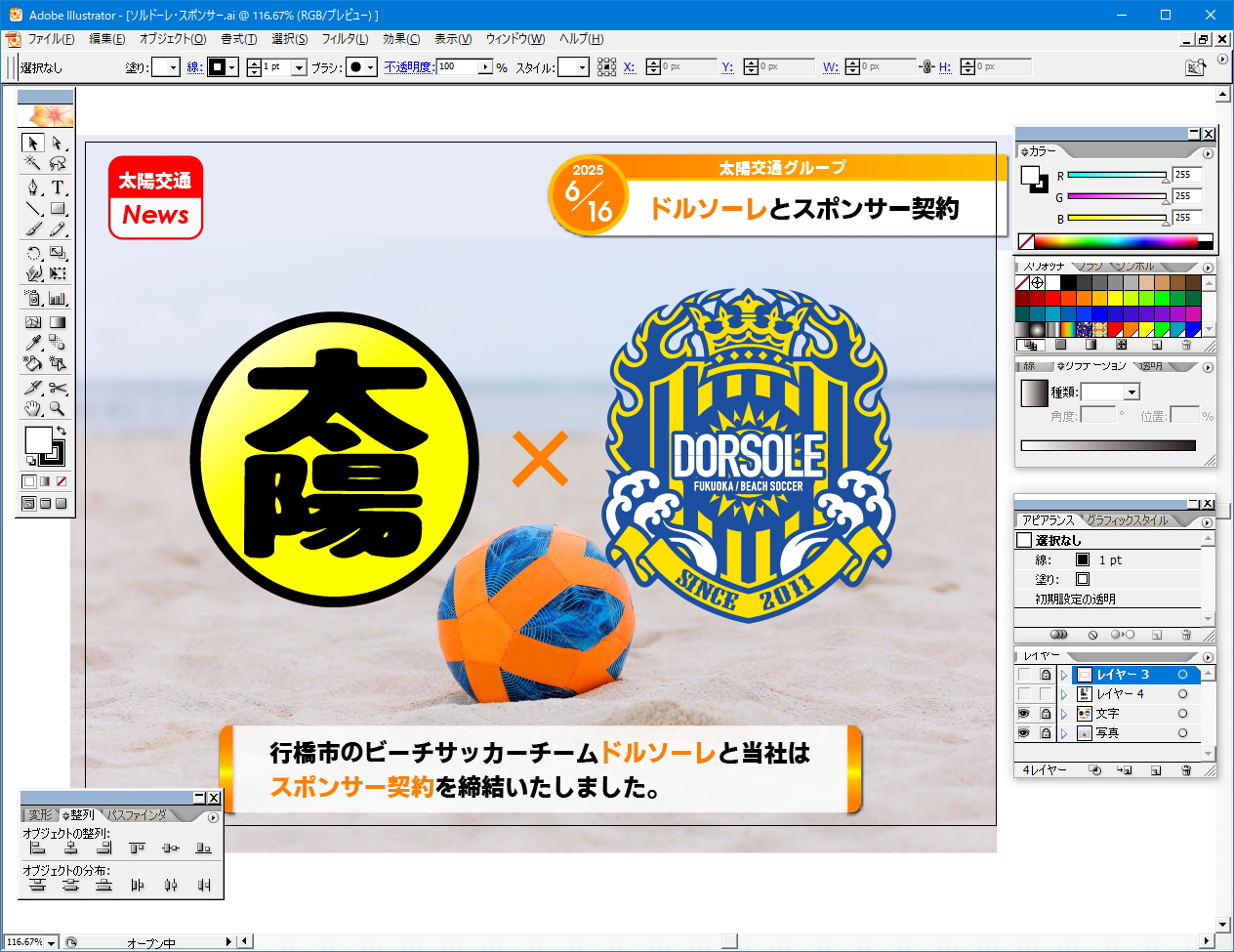This screenshot has width=1234, height=952.
Task: Open the gradient type (種類) dropdown
Action: coord(1132,392)
